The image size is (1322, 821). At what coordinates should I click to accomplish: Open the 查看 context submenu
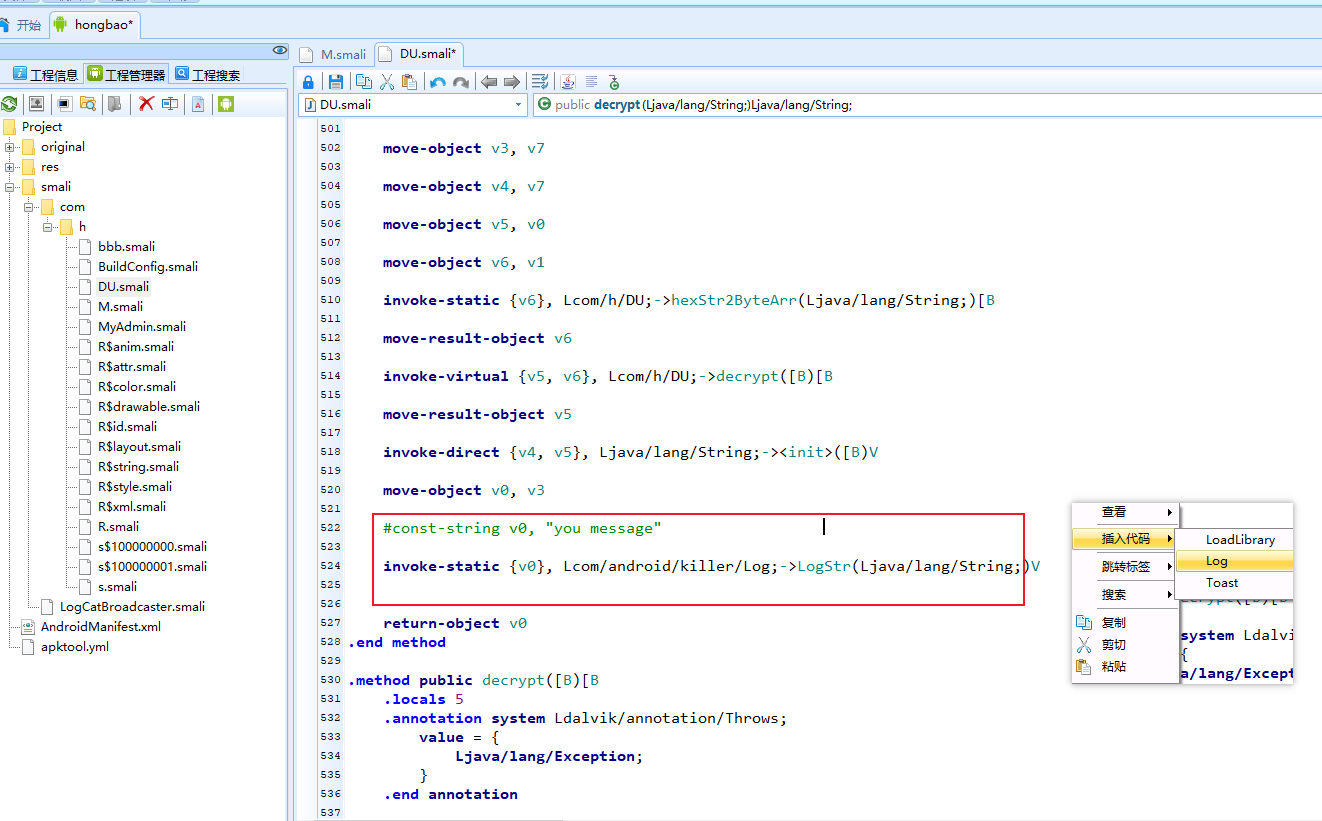click(1126, 512)
